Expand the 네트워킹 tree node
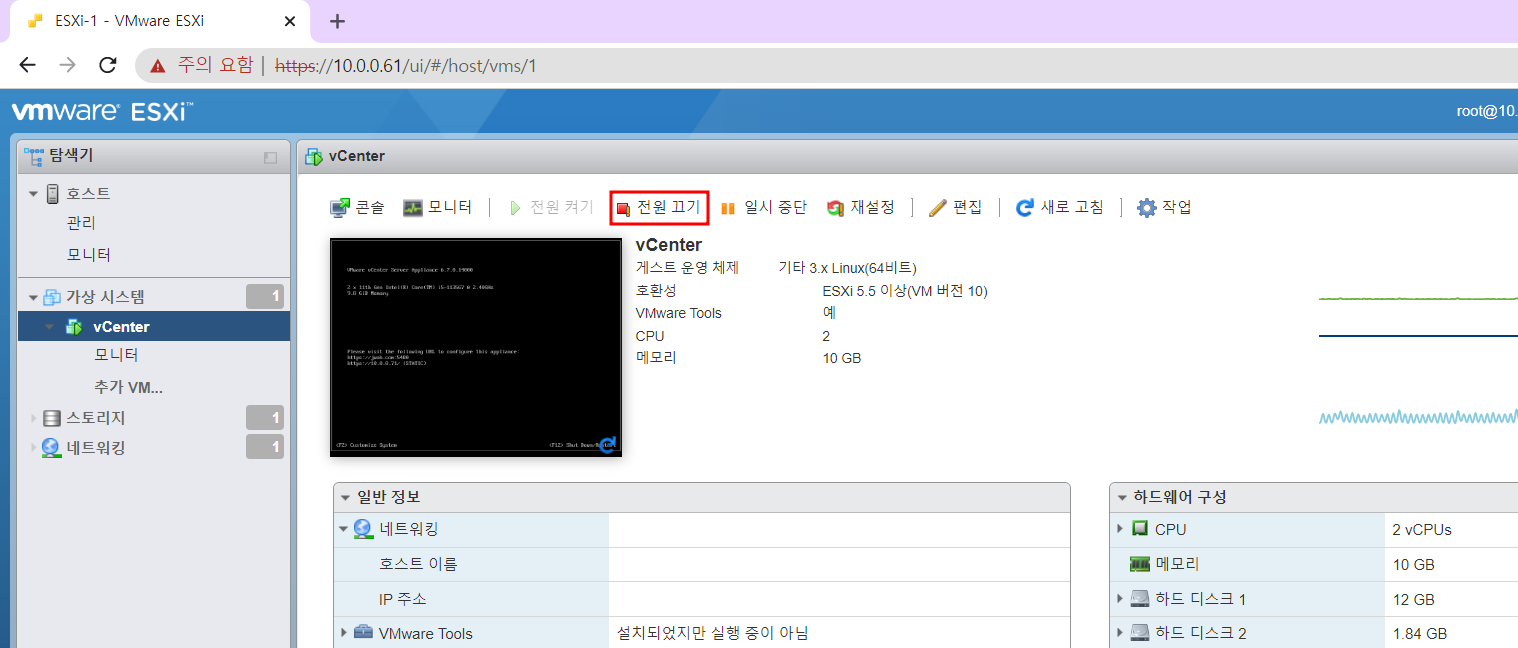 pyautogui.click(x=34, y=448)
